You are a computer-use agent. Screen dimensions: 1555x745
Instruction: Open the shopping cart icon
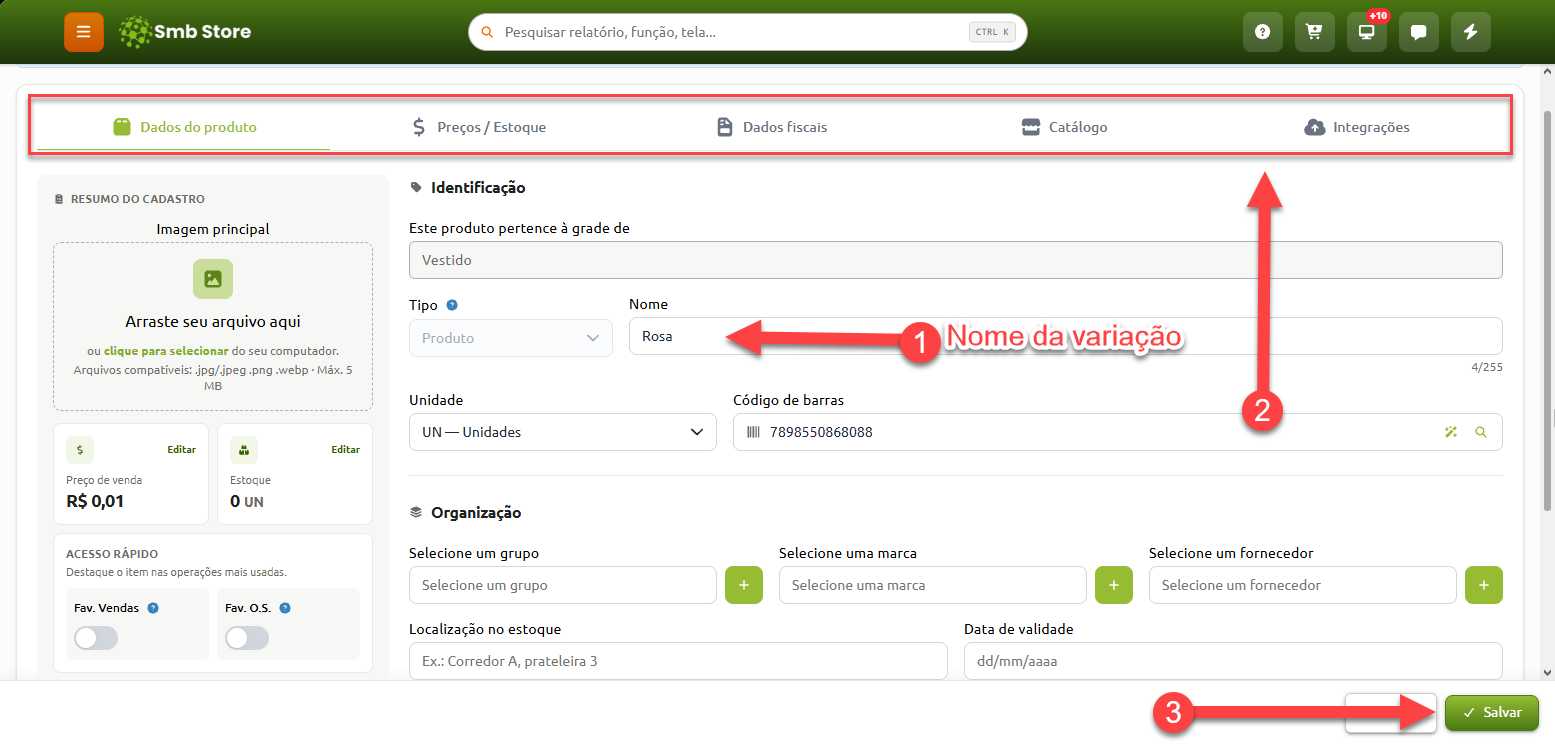click(1315, 32)
